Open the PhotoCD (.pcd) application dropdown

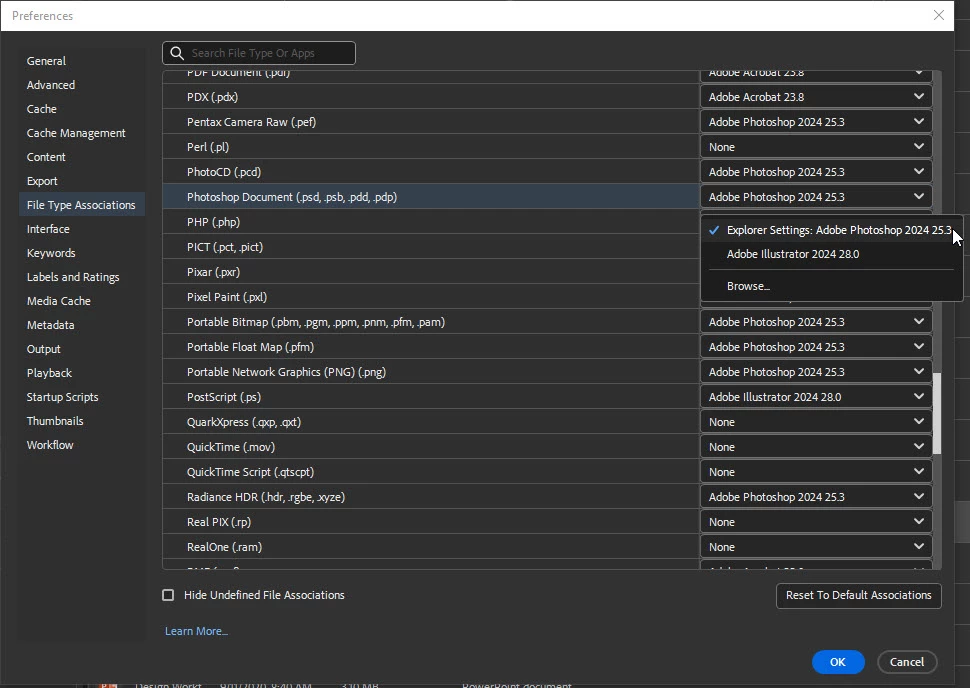(x=816, y=172)
